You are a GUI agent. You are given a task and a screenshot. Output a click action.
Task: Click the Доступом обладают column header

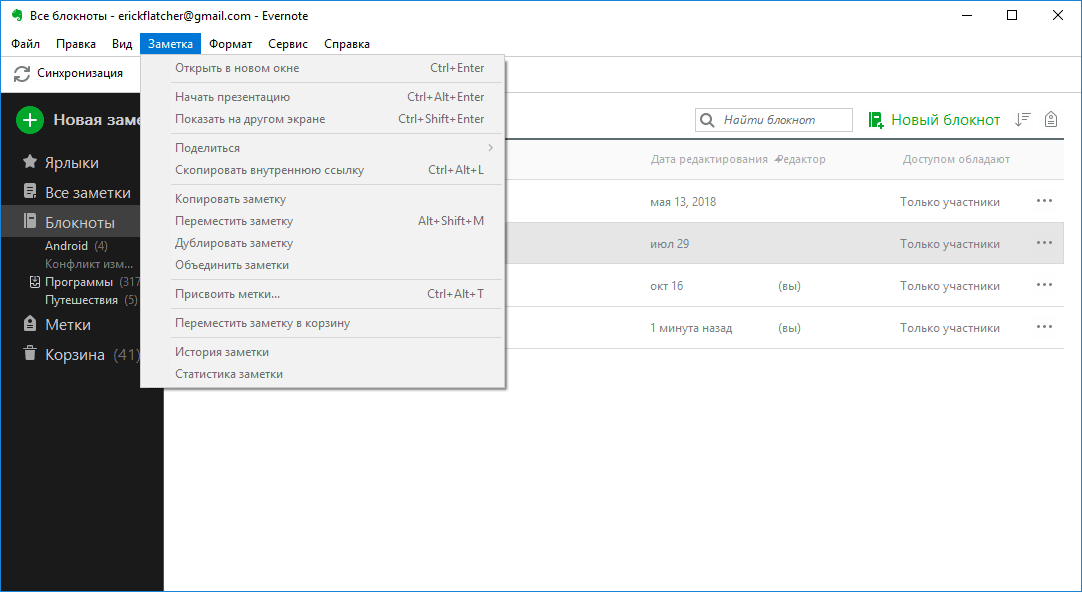coord(956,159)
